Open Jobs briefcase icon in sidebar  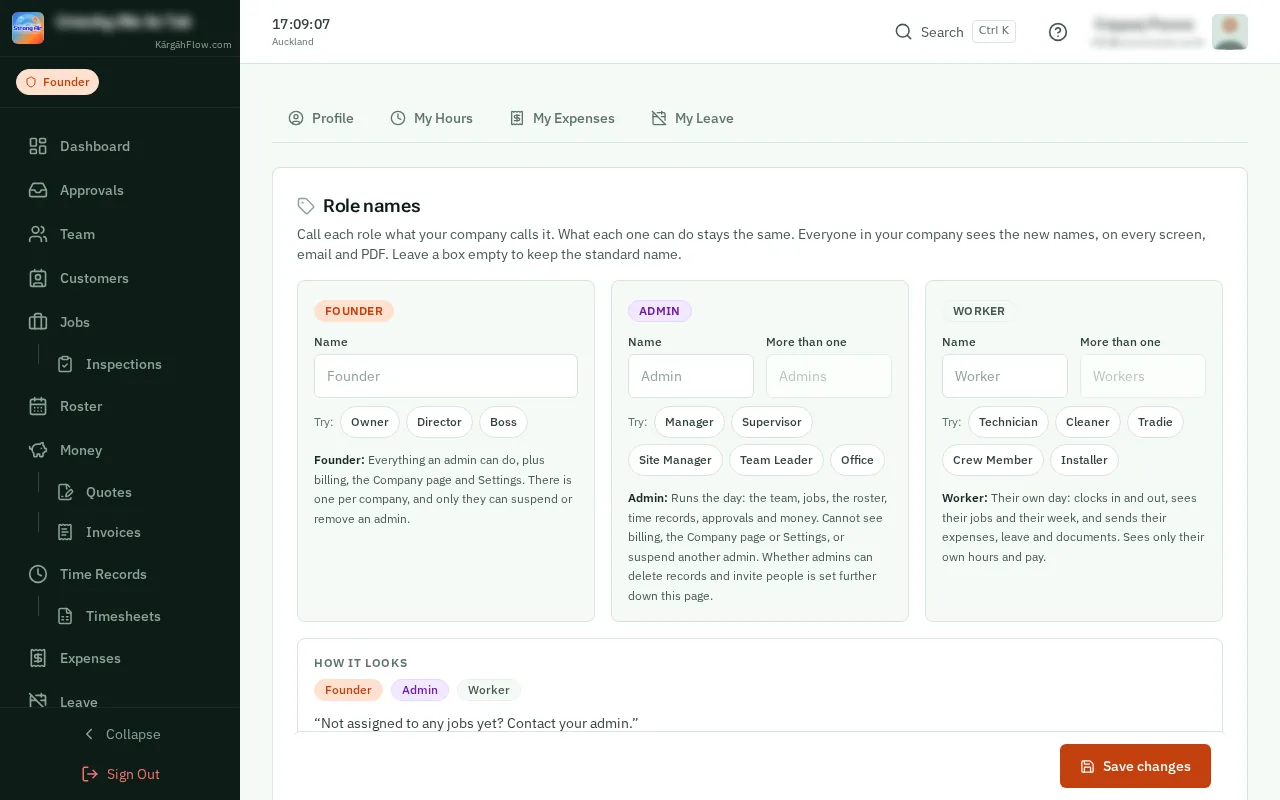pos(38,322)
